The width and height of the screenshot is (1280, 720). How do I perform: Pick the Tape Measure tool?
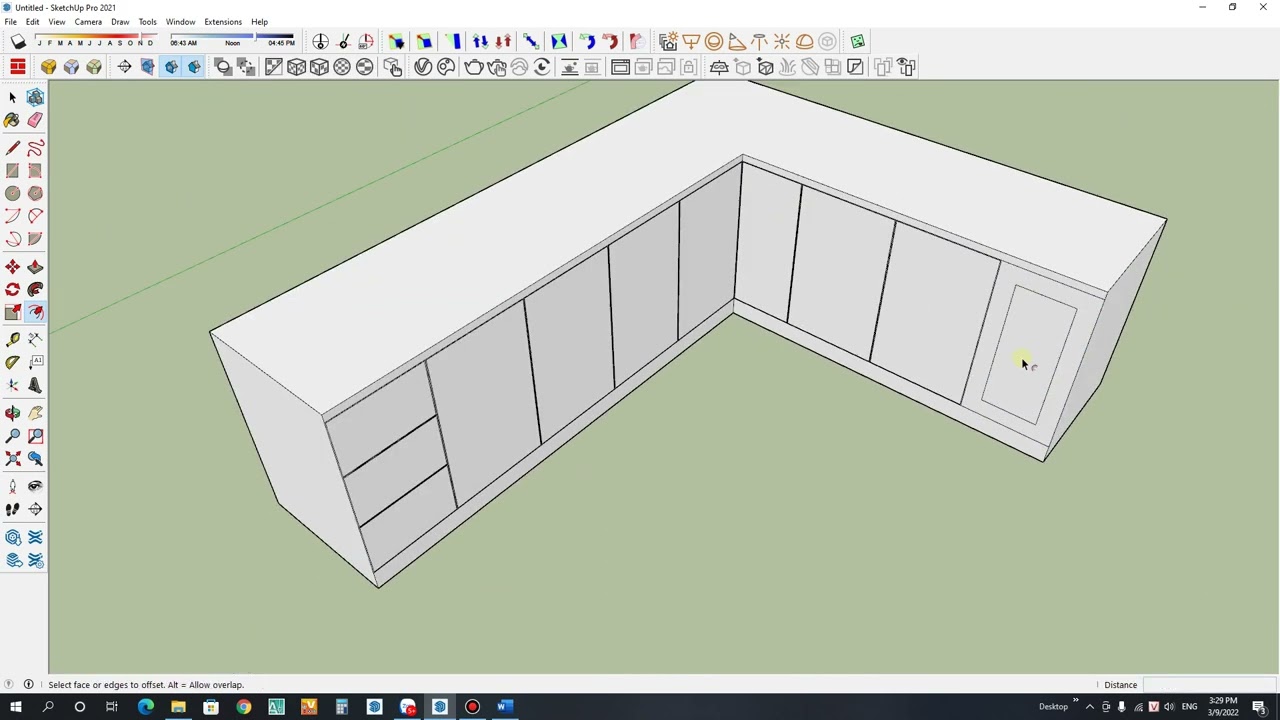12,340
